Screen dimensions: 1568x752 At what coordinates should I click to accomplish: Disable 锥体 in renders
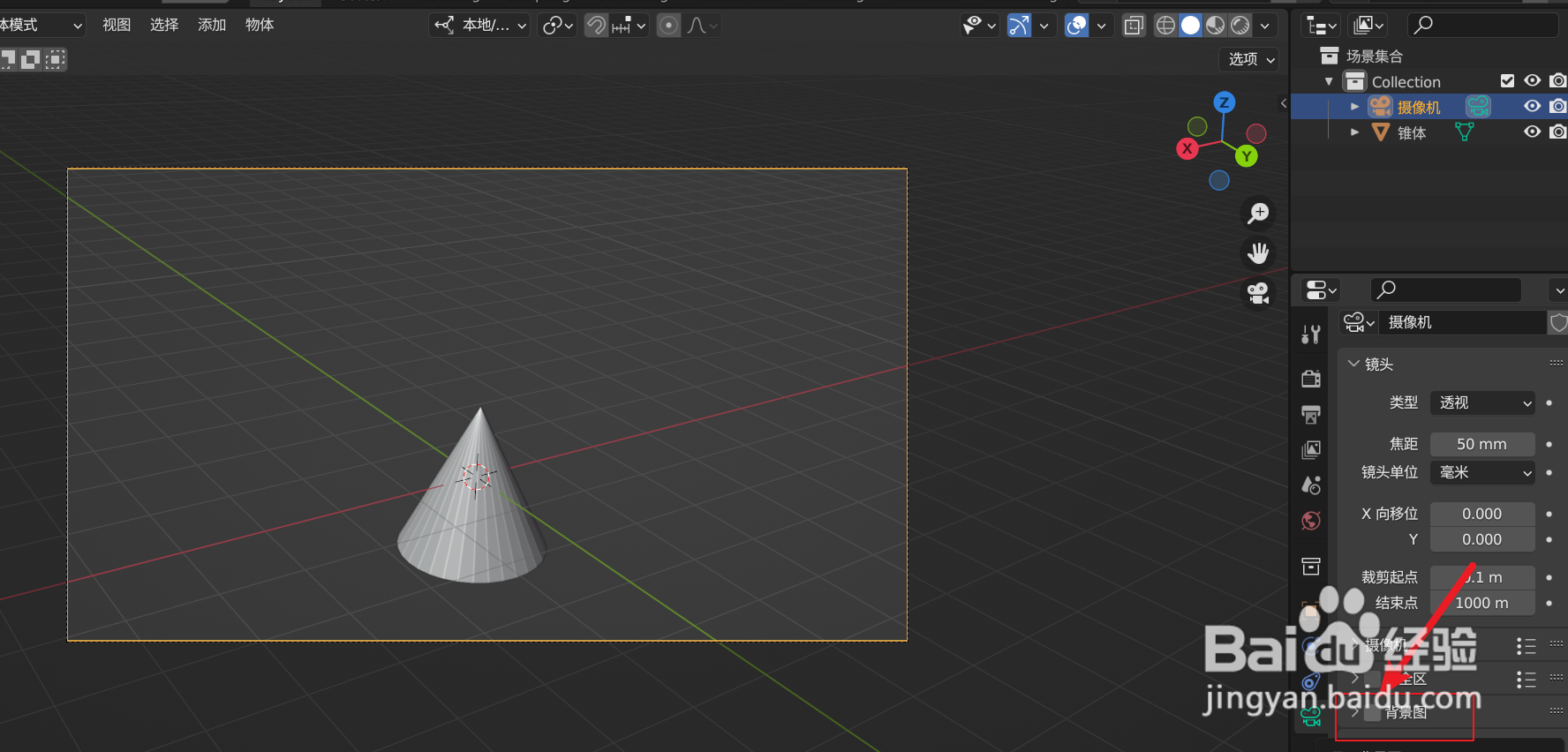pos(1558,132)
